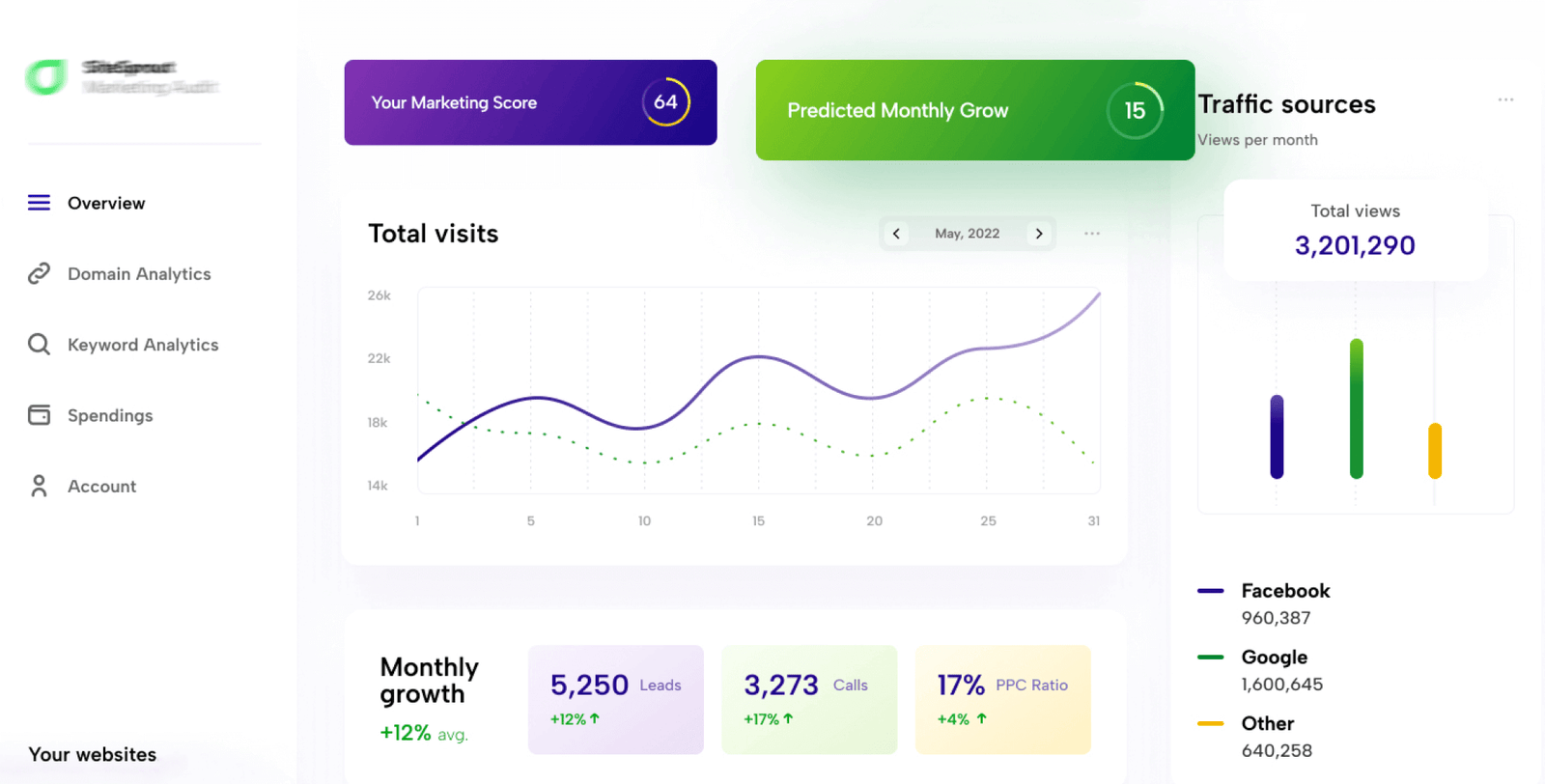Image resolution: width=1545 pixels, height=784 pixels.
Task: Open Traffic sources more options menu
Action: (1505, 100)
